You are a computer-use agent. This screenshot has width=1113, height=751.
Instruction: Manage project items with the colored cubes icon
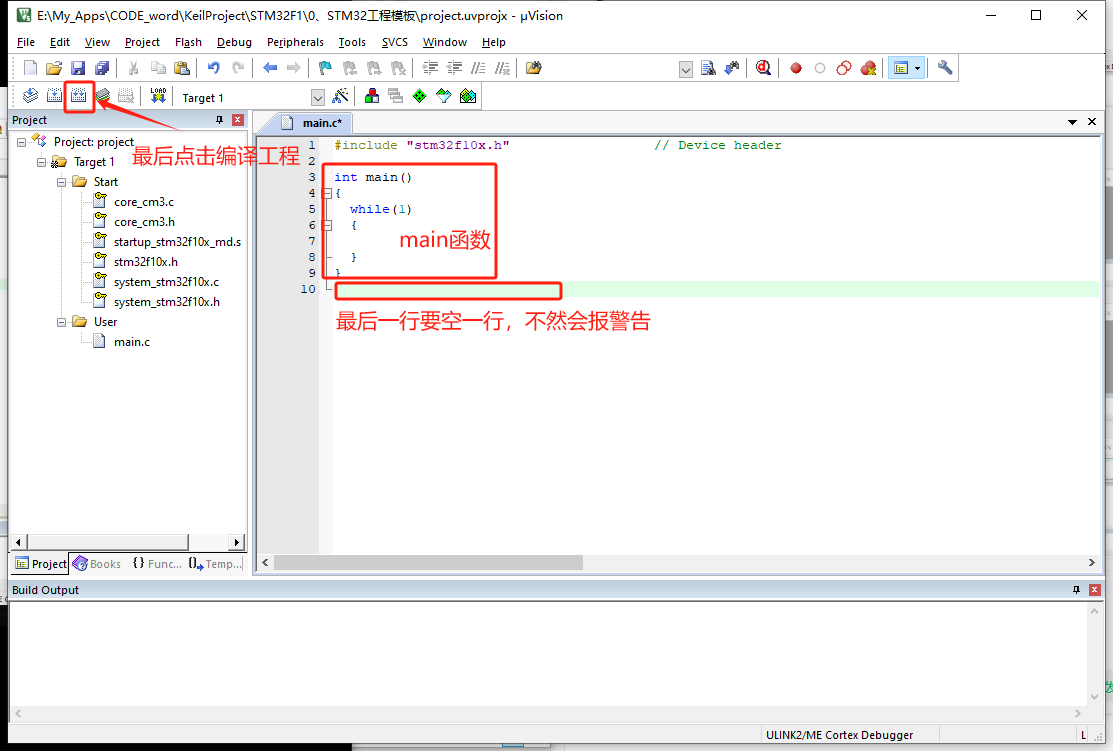[372, 96]
